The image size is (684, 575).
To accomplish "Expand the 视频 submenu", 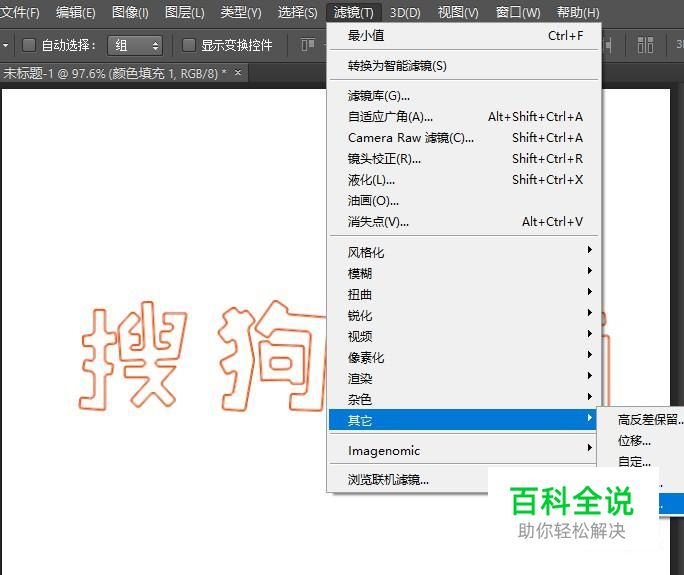I will [x=464, y=336].
